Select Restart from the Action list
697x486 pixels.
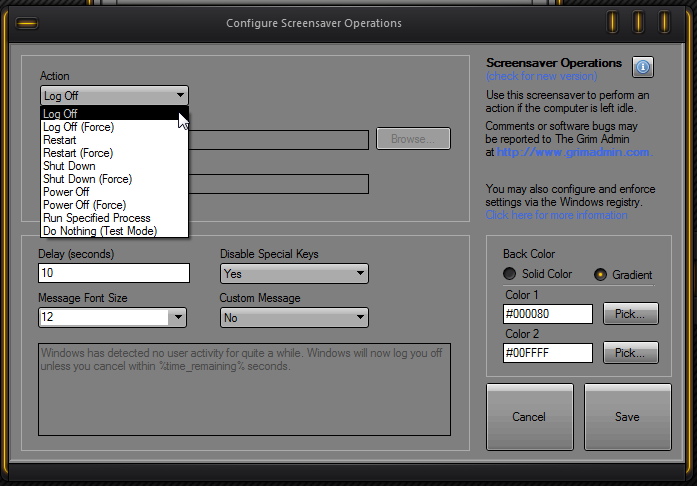[114, 140]
